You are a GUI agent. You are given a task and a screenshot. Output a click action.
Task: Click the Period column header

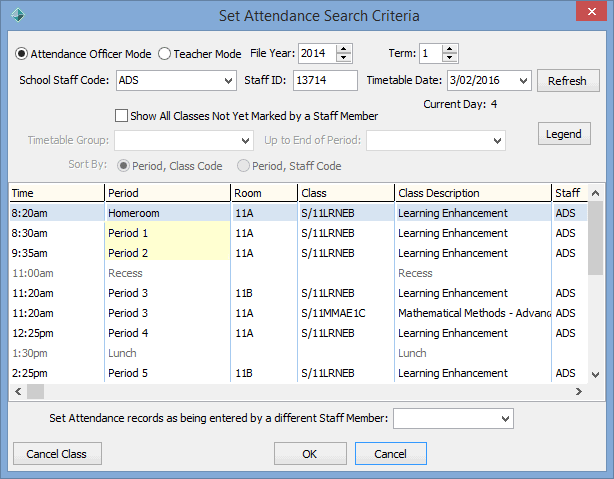(168, 193)
